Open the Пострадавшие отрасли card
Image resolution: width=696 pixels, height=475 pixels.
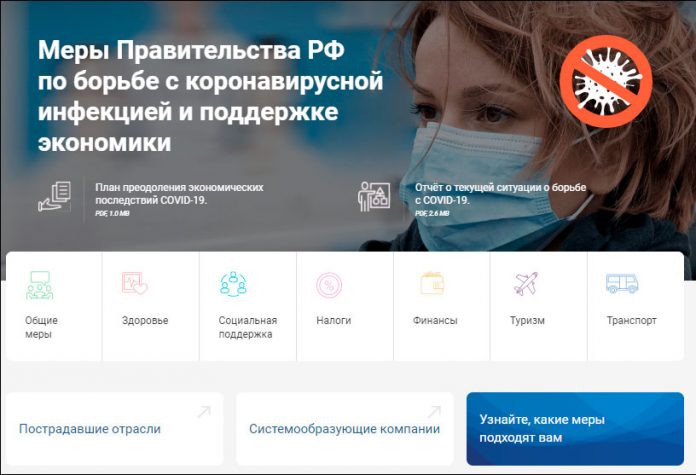point(115,429)
